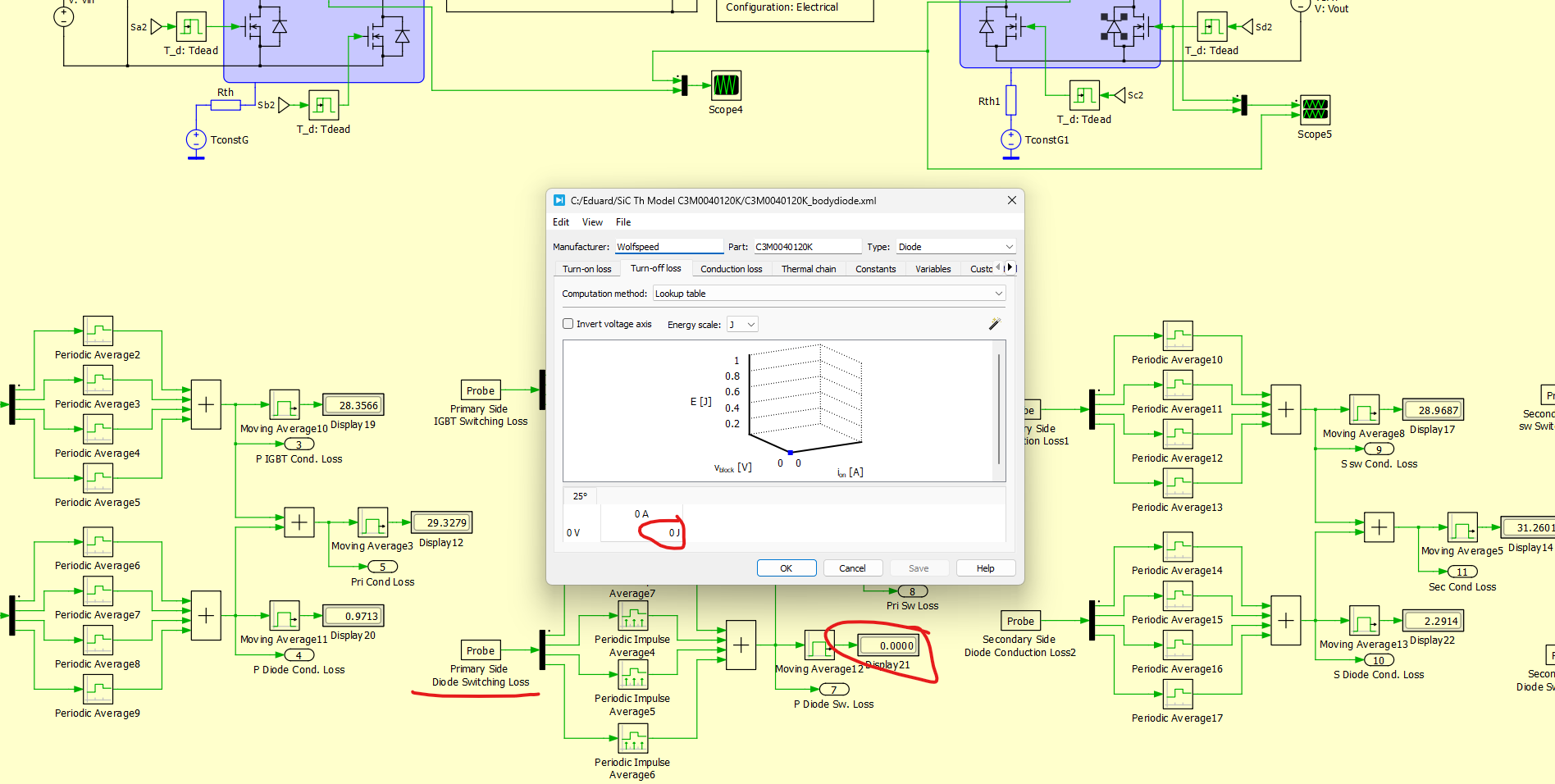1555x784 pixels.
Task: Select the Moving Average10 block
Action: (285, 405)
